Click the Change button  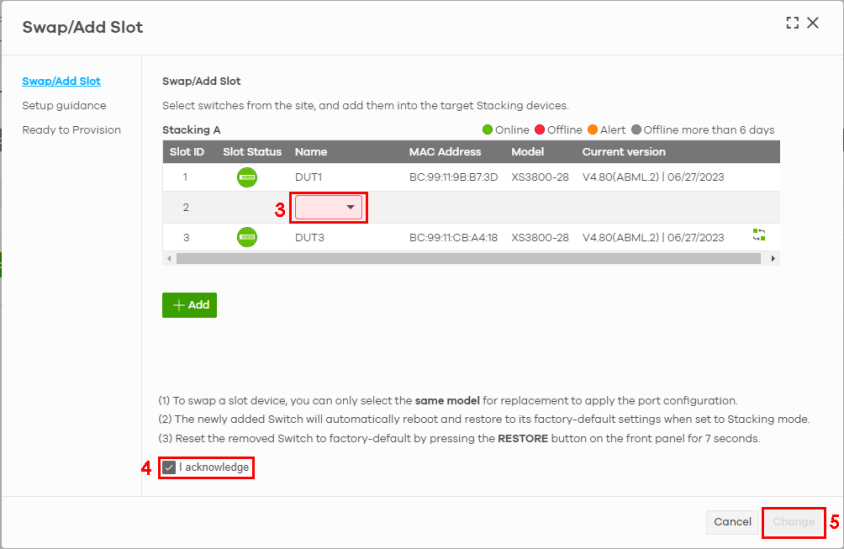point(793,522)
